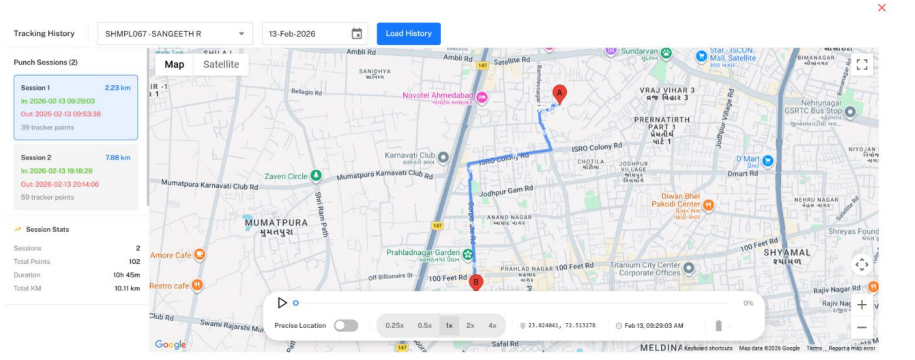Zoom in the map
The height and width of the screenshot is (360, 915).
862,305
